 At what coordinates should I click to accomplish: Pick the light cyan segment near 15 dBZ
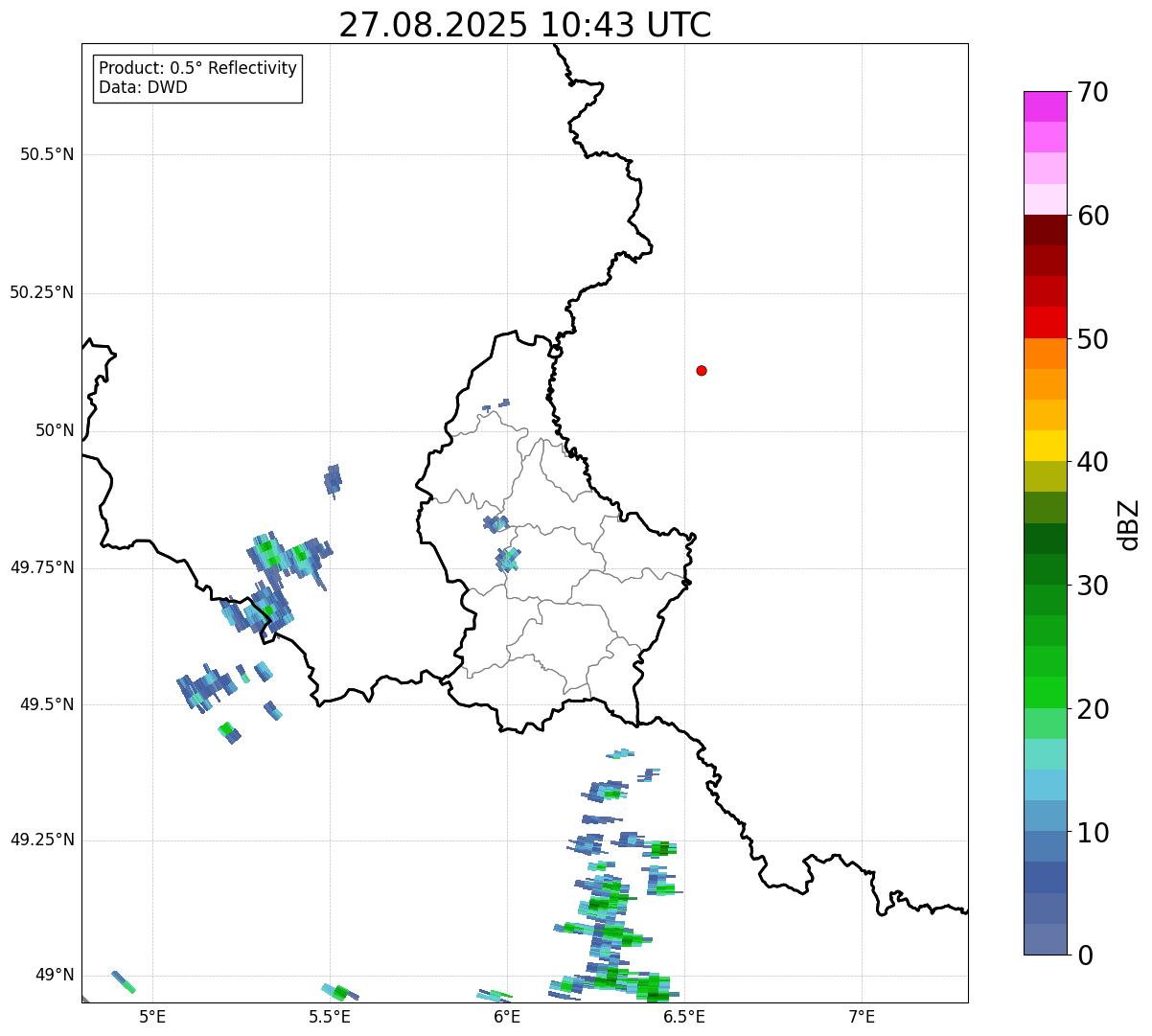tap(1045, 754)
